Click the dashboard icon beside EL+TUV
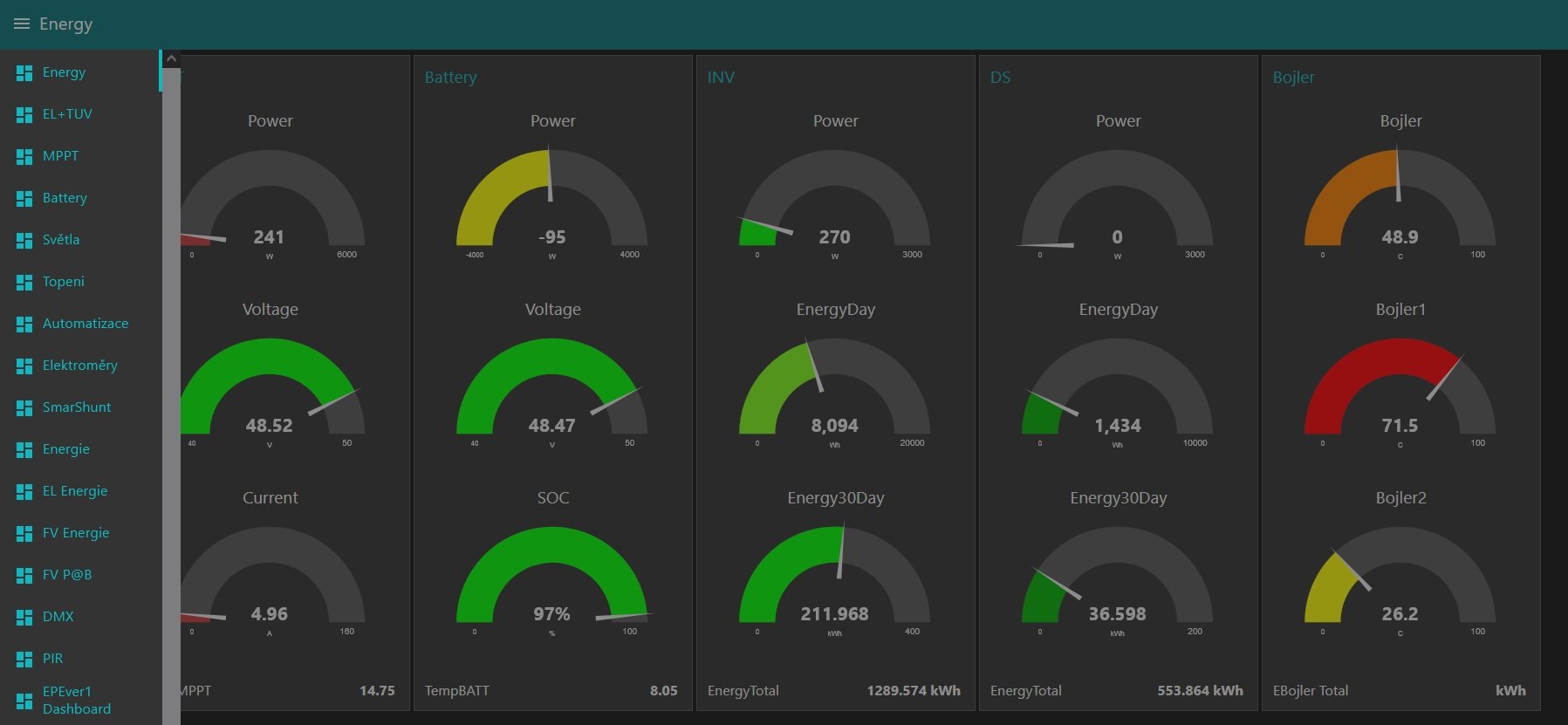 pos(24,114)
